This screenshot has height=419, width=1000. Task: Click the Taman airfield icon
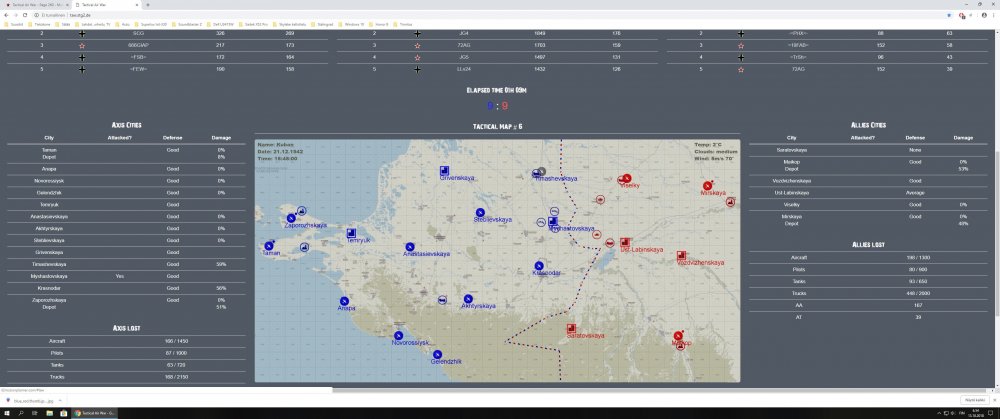click(268, 246)
